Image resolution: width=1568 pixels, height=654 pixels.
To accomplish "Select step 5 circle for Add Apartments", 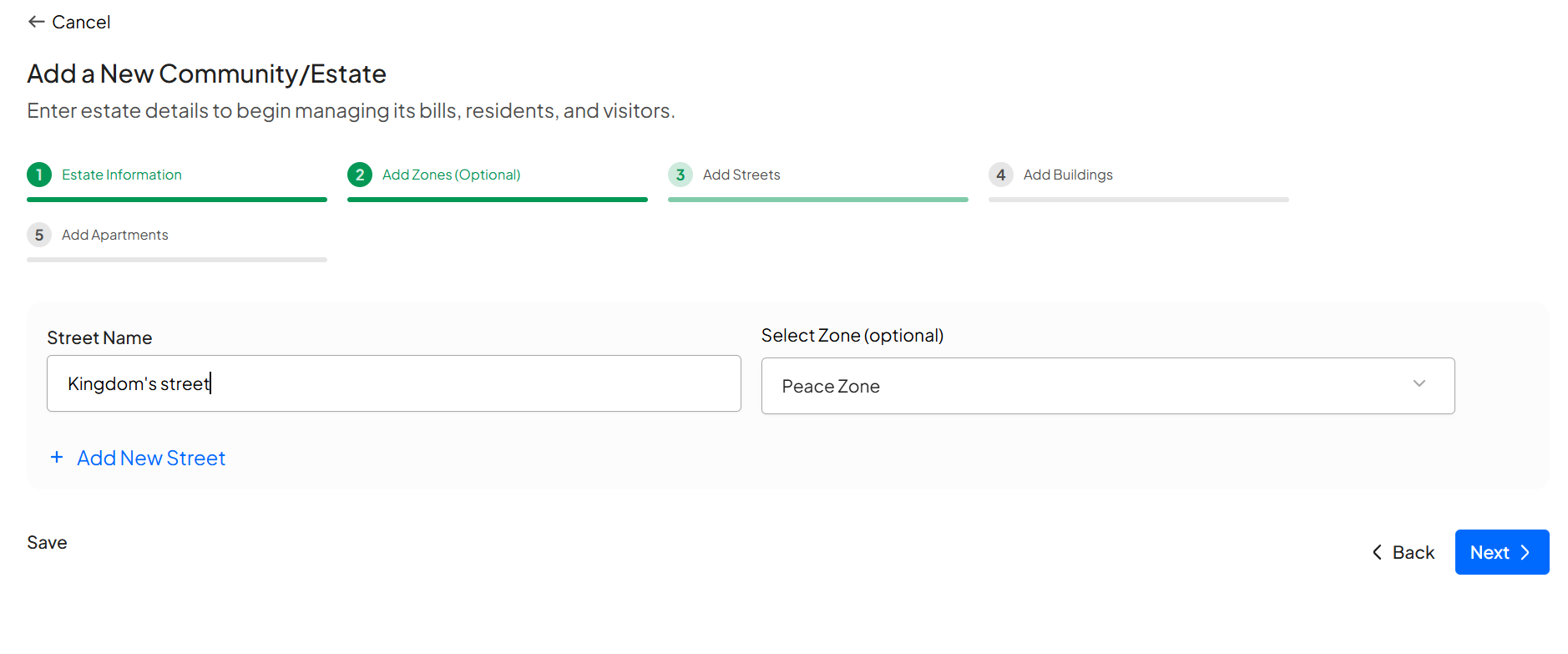I will click(39, 235).
